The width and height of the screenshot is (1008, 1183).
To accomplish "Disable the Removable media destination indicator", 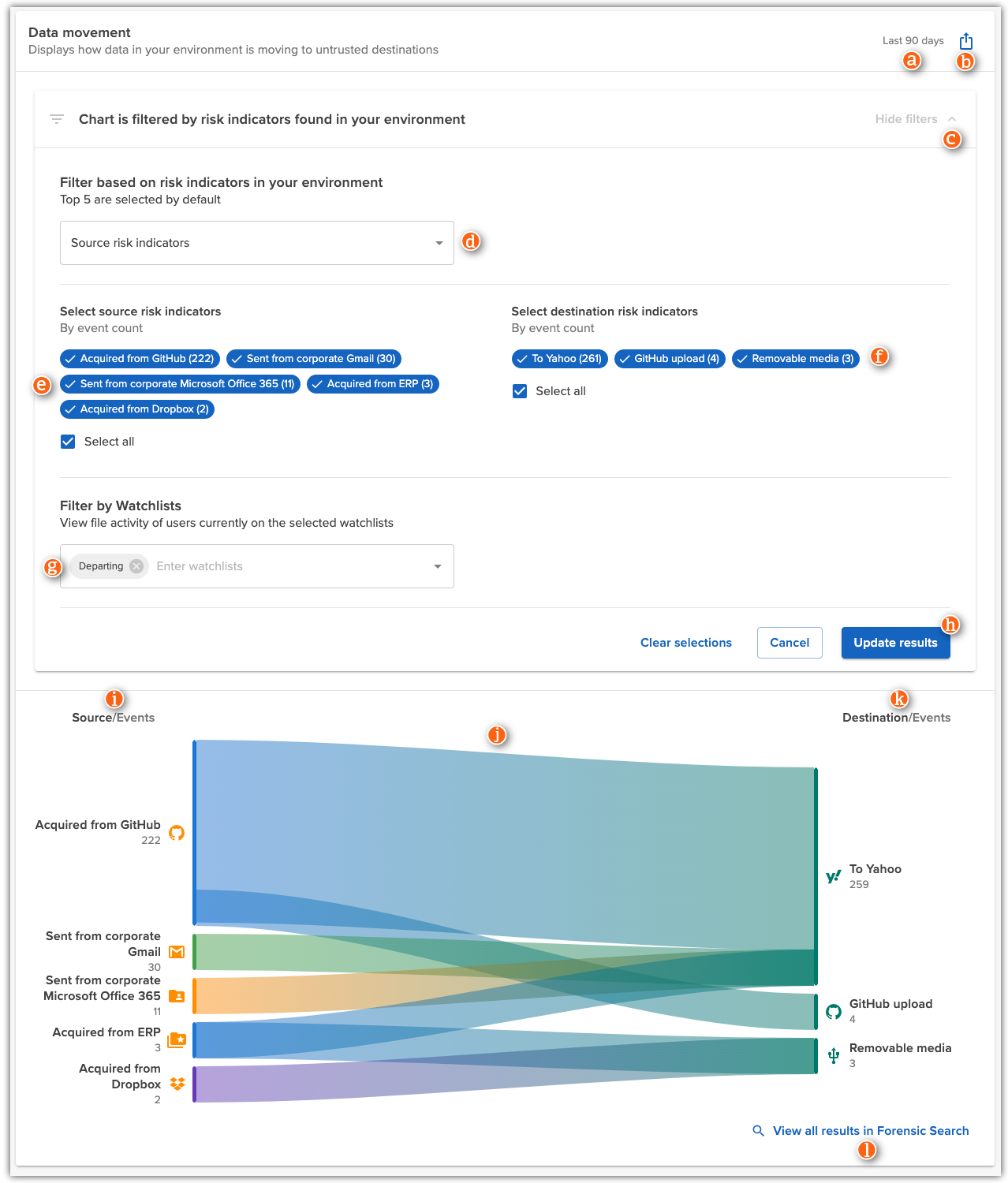I will 795,359.
